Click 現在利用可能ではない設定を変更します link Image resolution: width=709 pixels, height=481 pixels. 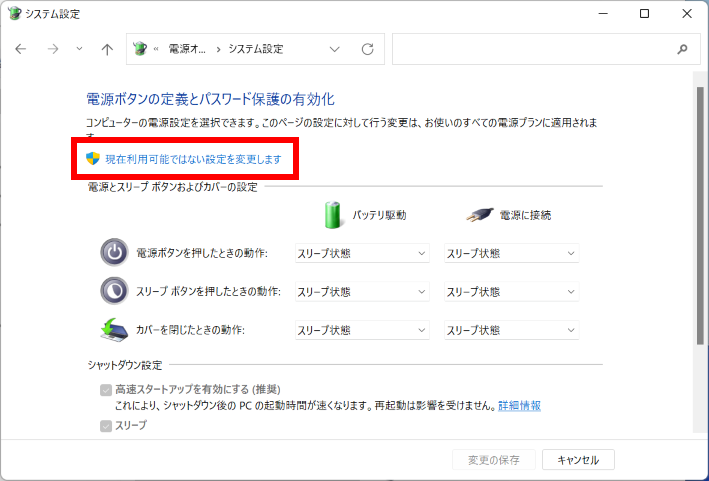click(x=193, y=159)
